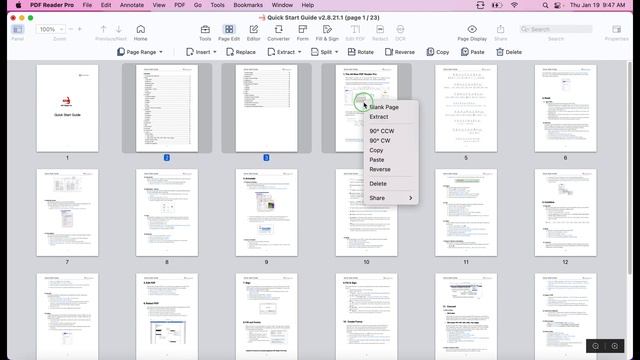Open the Extract dropdown in toolbar
Viewport: 640px width, 360px height.
(x=284, y=52)
